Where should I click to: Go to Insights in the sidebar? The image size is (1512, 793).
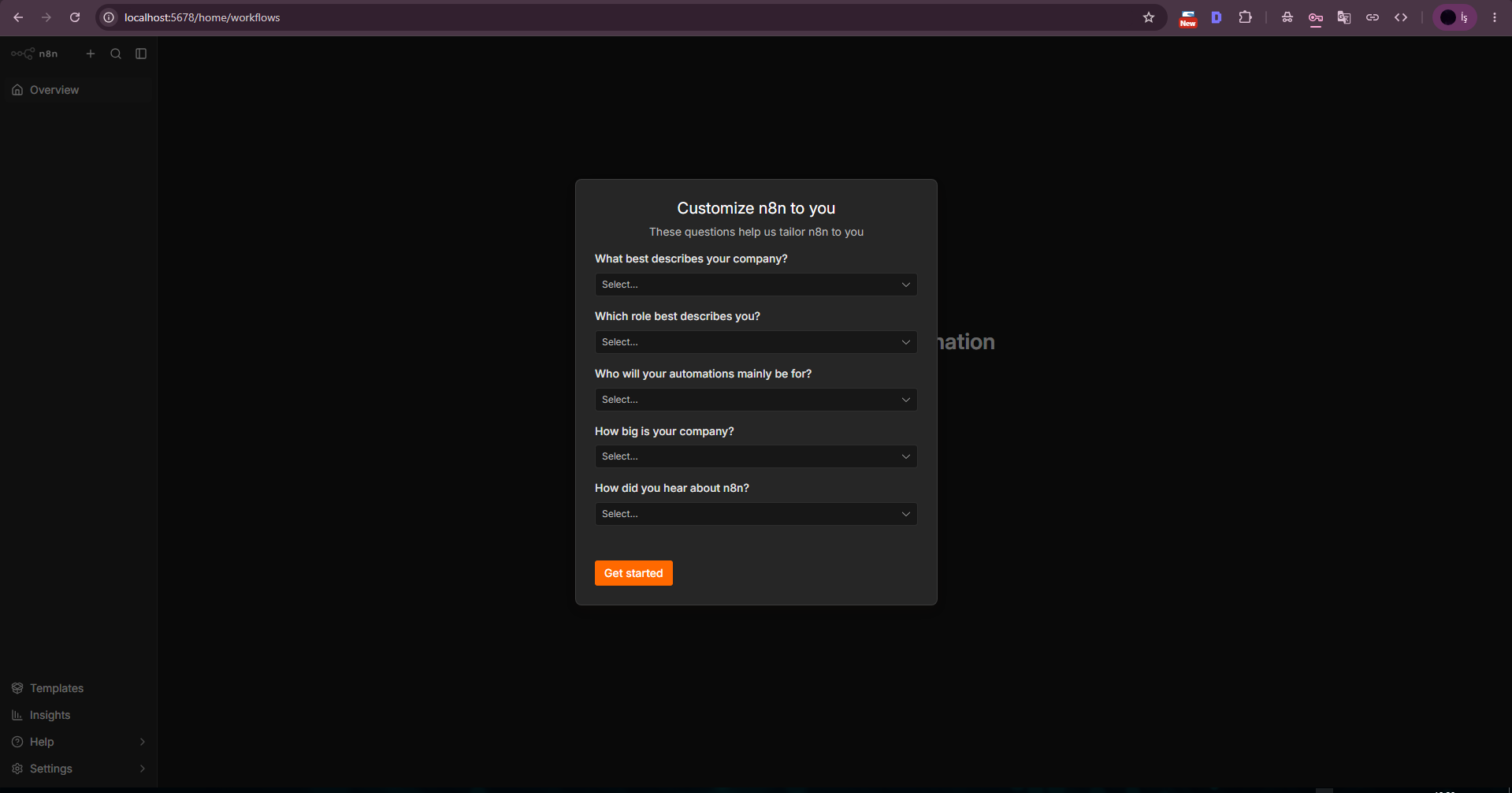click(x=78, y=715)
